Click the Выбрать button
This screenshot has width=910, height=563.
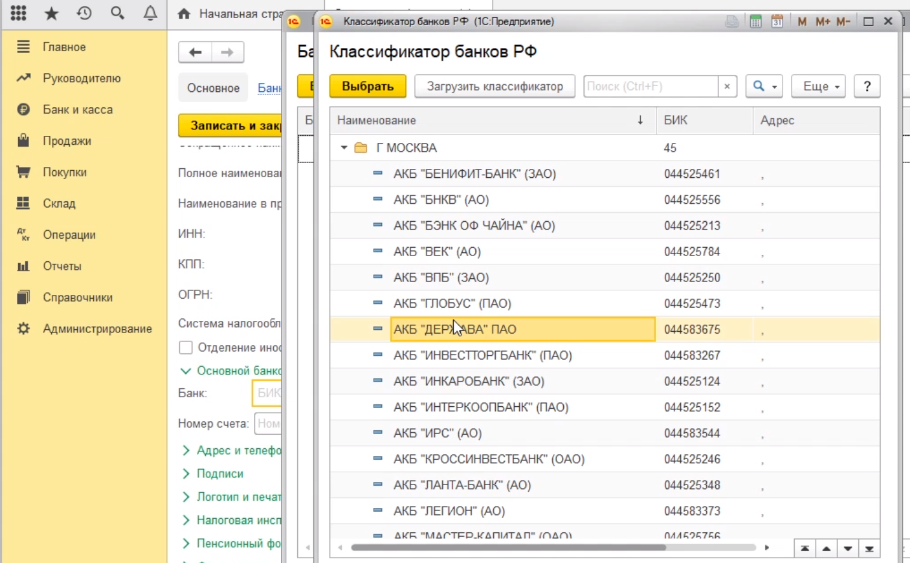(x=367, y=86)
